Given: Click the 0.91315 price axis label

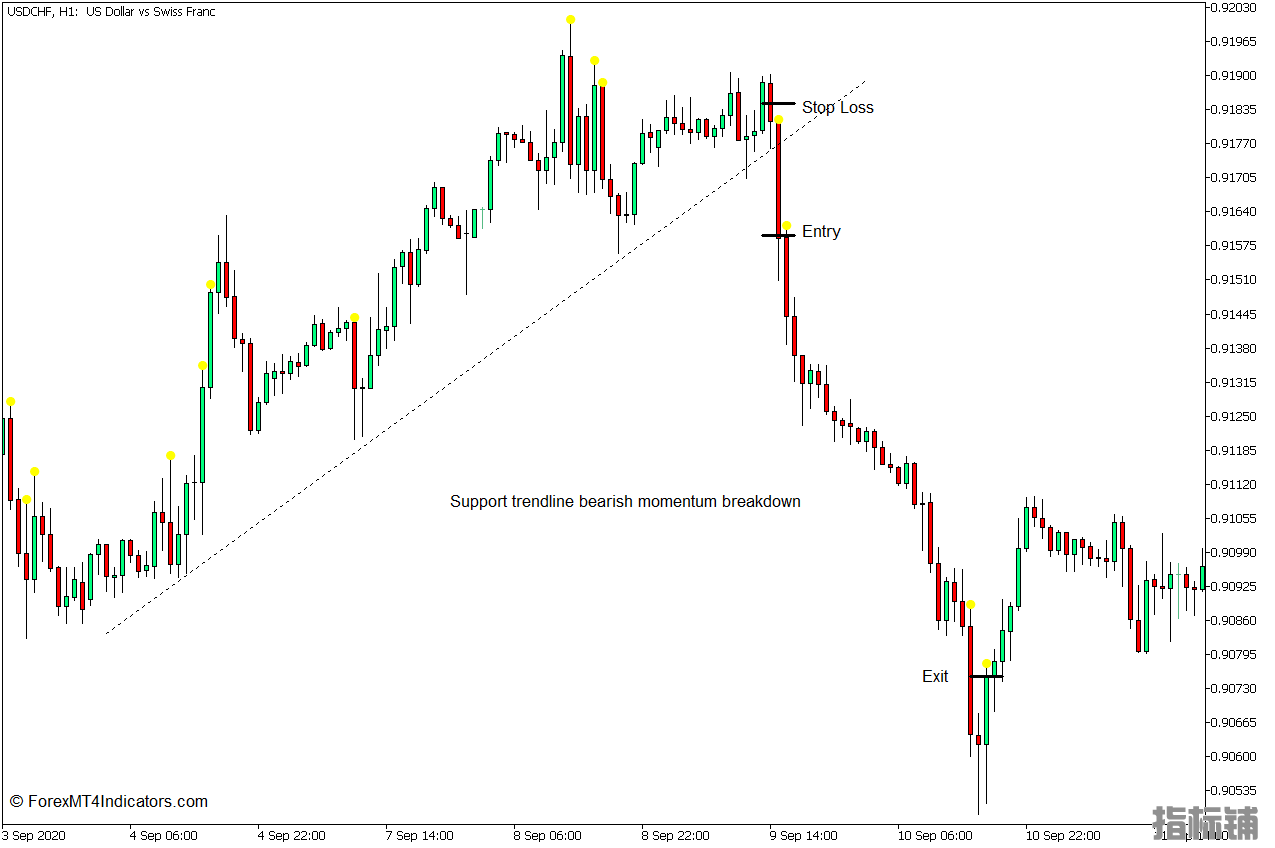Looking at the screenshot, I should click(x=1233, y=383).
